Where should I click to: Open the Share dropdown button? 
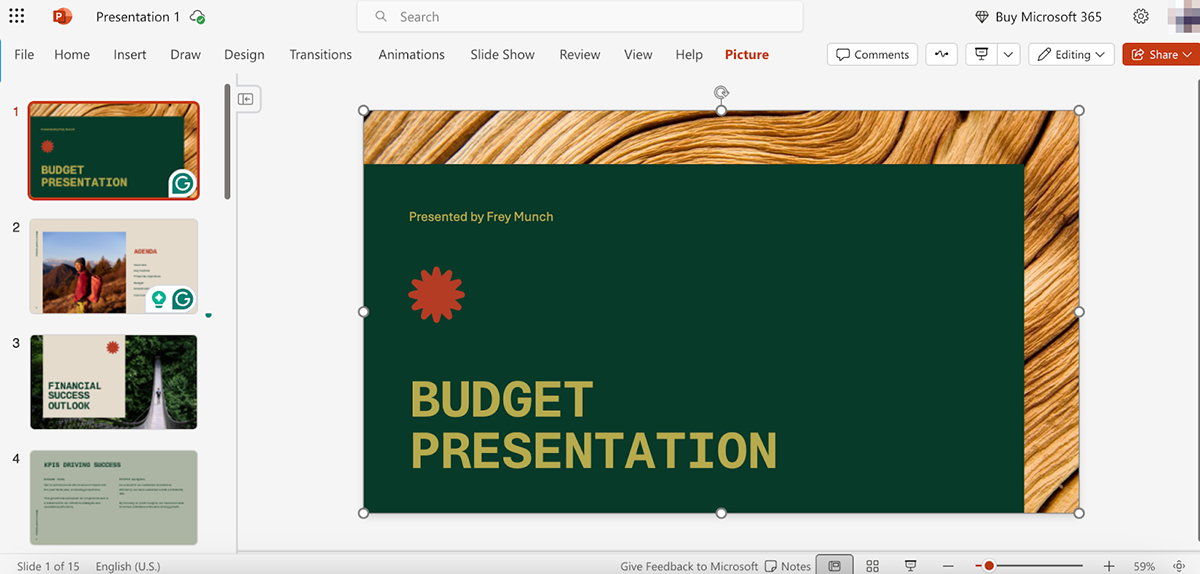(x=1161, y=55)
